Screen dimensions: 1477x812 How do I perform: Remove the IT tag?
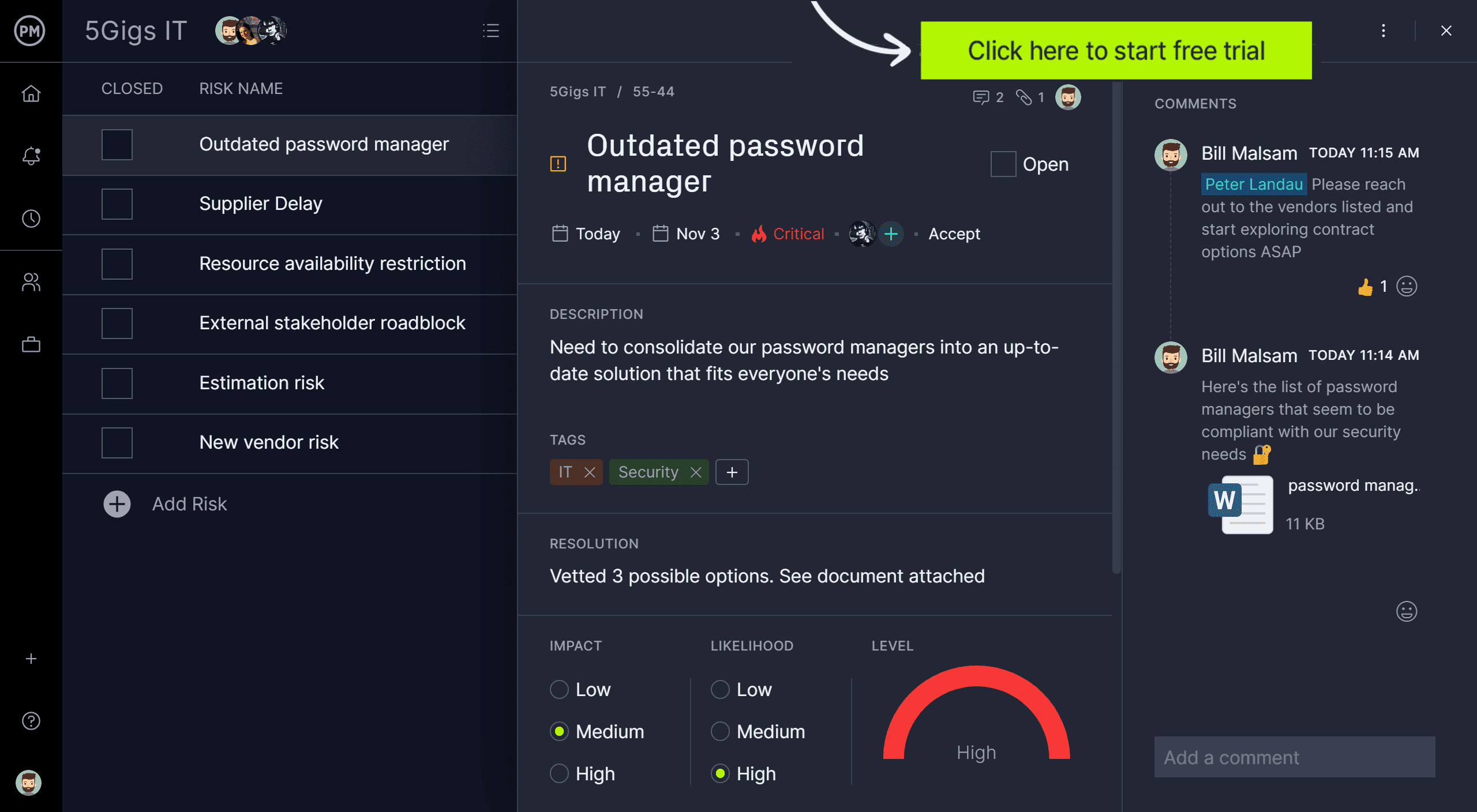[590, 472]
